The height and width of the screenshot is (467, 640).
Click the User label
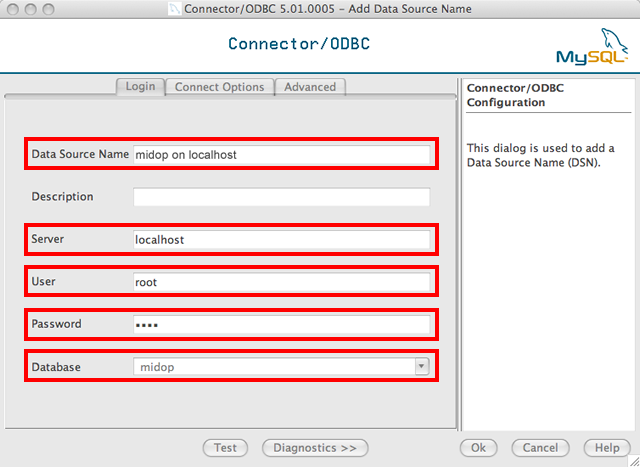[43, 281]
